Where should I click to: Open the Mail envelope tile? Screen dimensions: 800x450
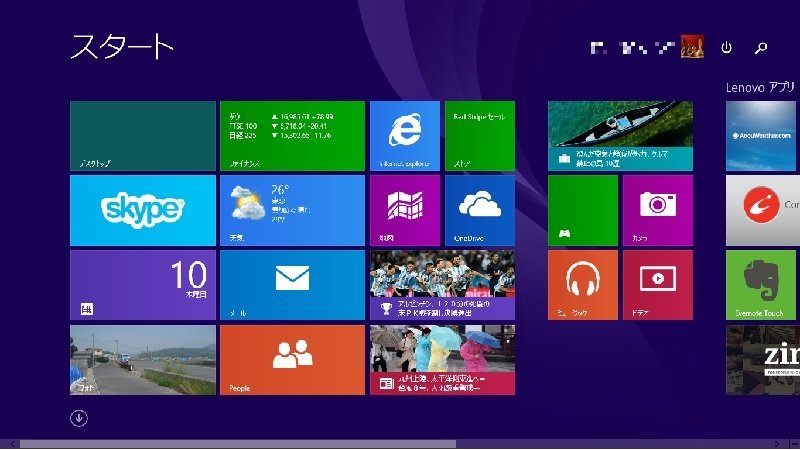[292, 285]
